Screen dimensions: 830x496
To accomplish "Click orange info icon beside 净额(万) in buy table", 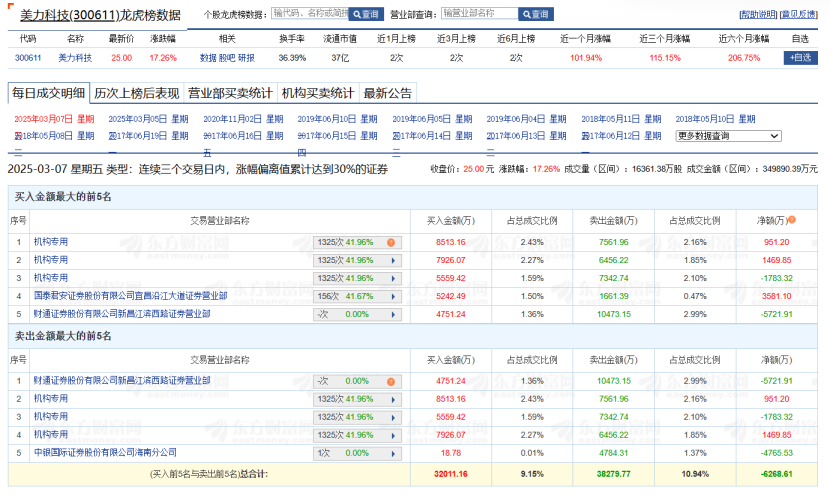I will (792, 220).
